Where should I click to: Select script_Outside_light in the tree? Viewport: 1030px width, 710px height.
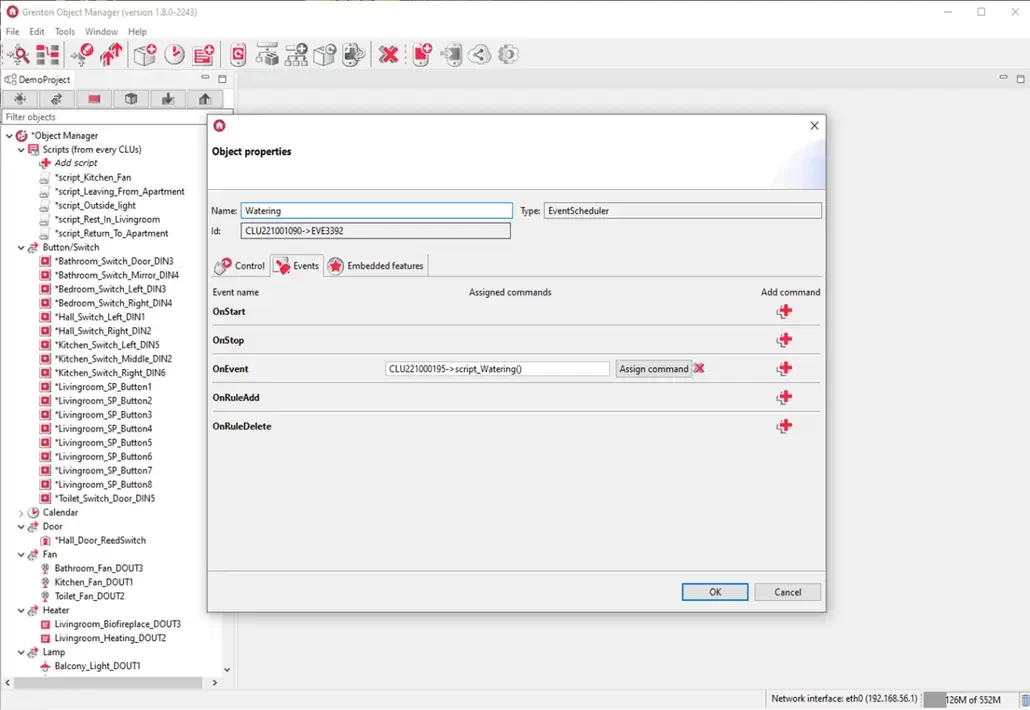(x=94, y=206)
